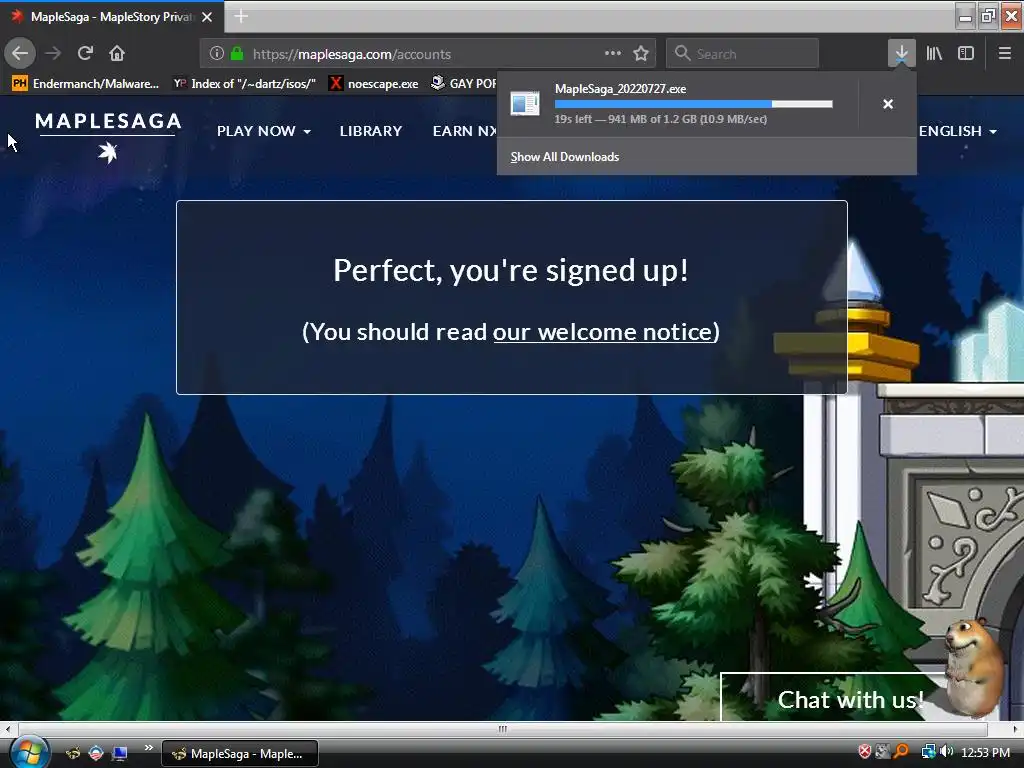1024x768 pixels.
Task: Open Endermanch/Malware bookmark
Action: point(86,84)
